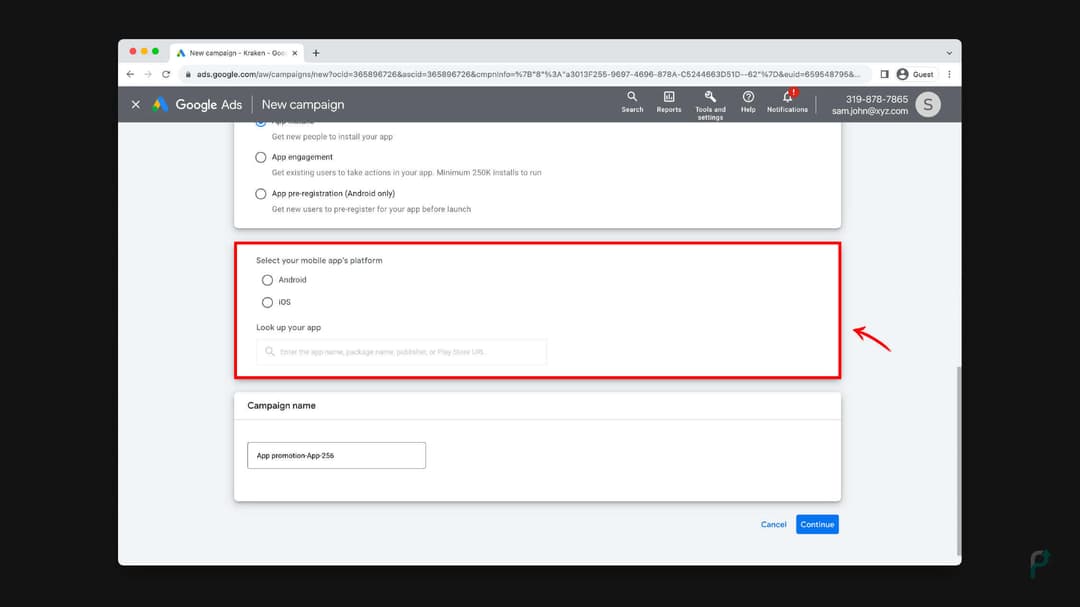Open the Reports icon in the top bar

click(x=668, y=103)
